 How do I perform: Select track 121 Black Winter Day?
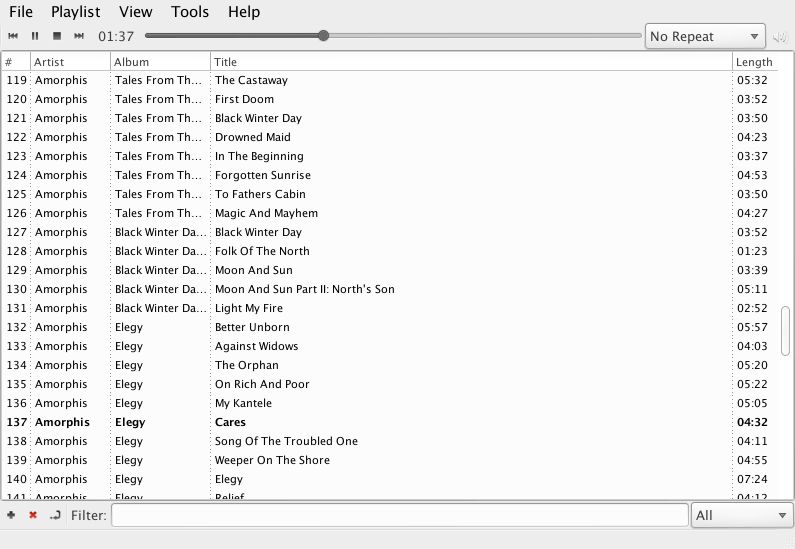[390, 118]
